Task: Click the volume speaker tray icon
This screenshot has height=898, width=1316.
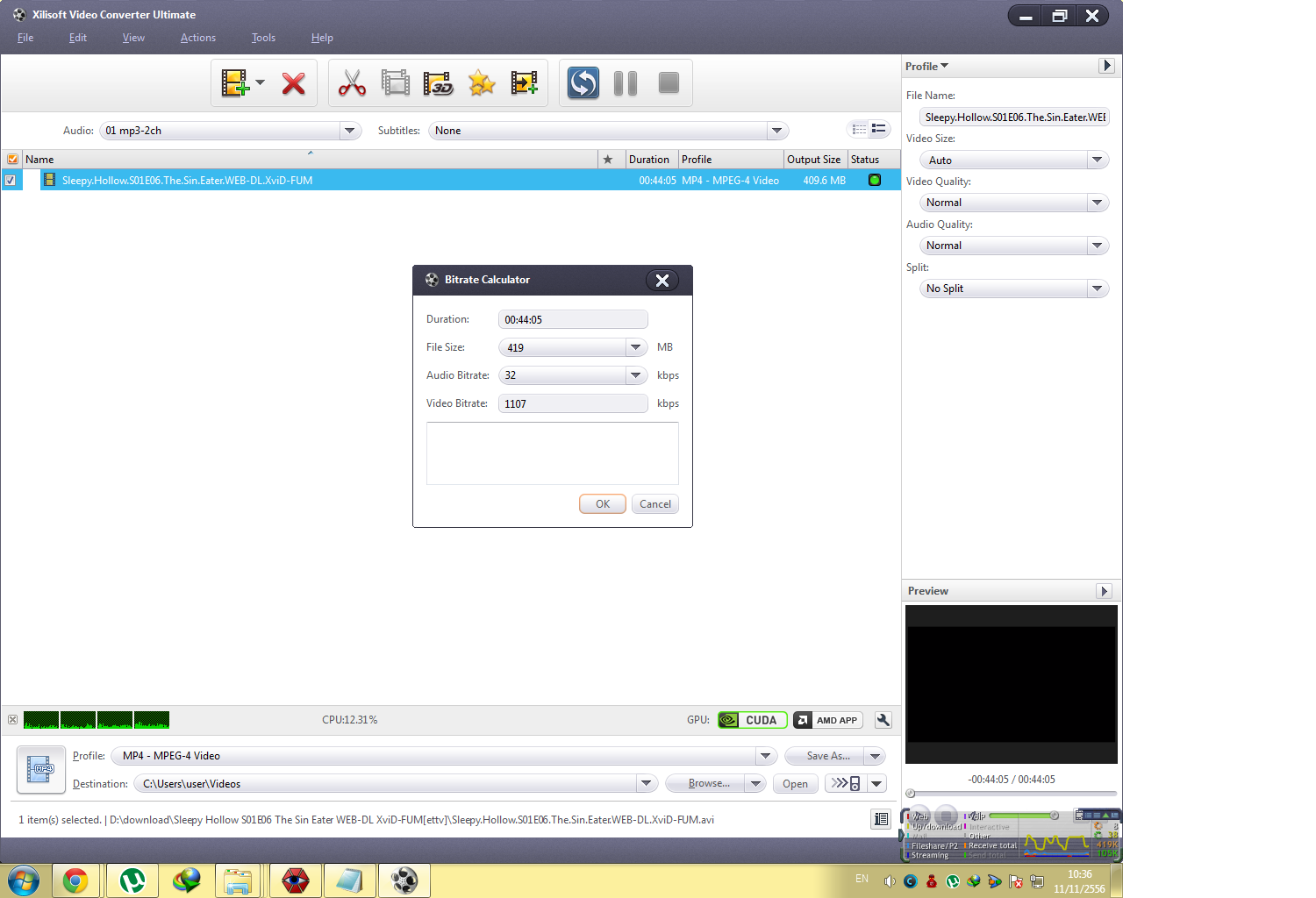Action: pos(890,881)
